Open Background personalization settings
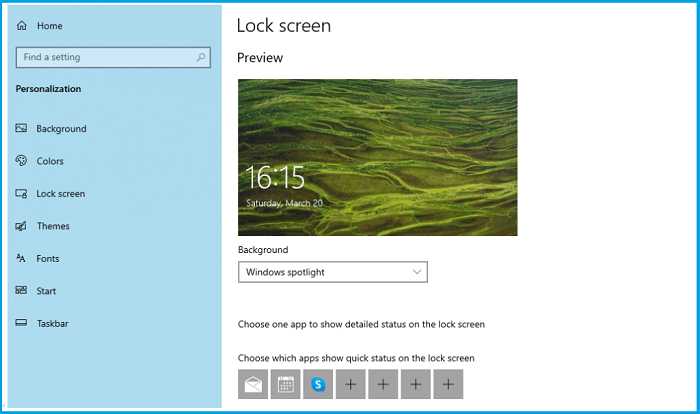This screenshot has width=700, height=414. 61,129
